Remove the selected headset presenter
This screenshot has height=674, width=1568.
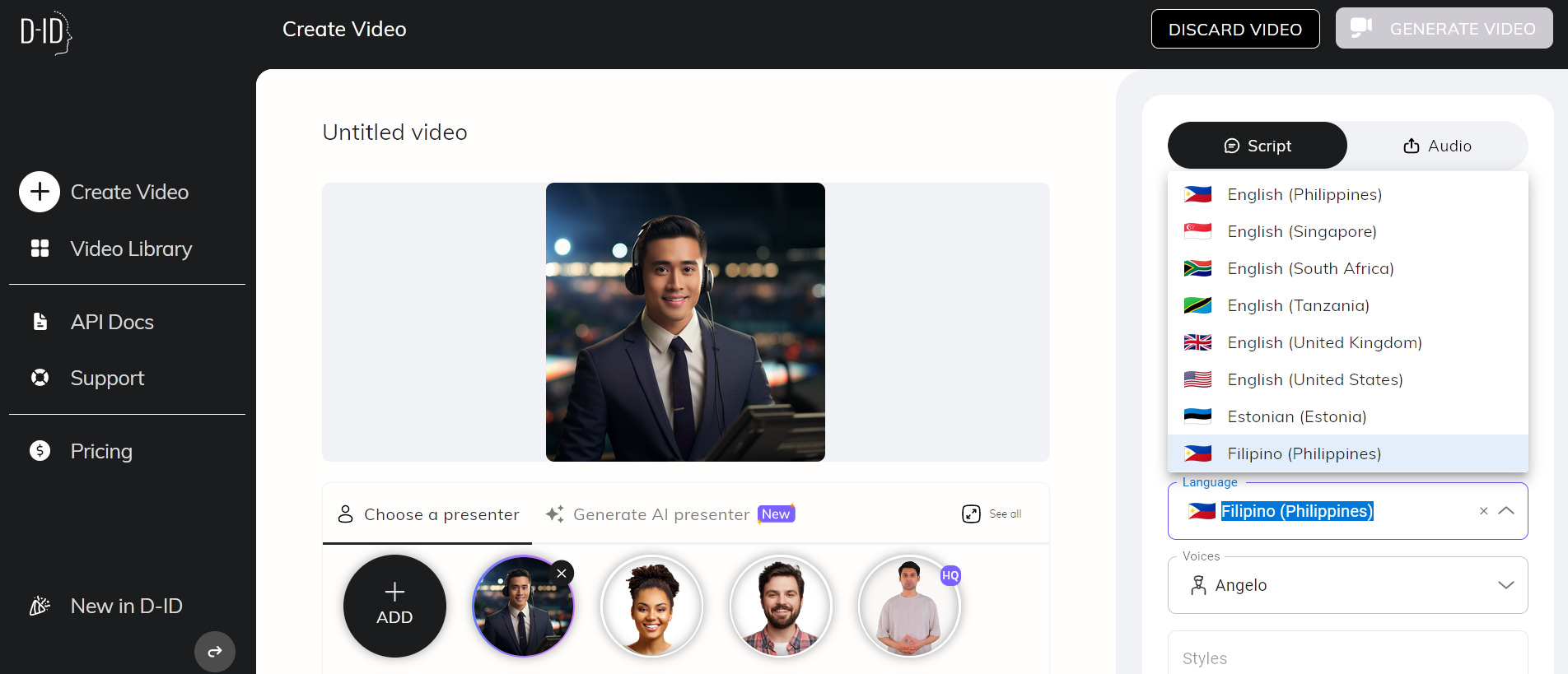pyautogui.click(x=562, y=573)
